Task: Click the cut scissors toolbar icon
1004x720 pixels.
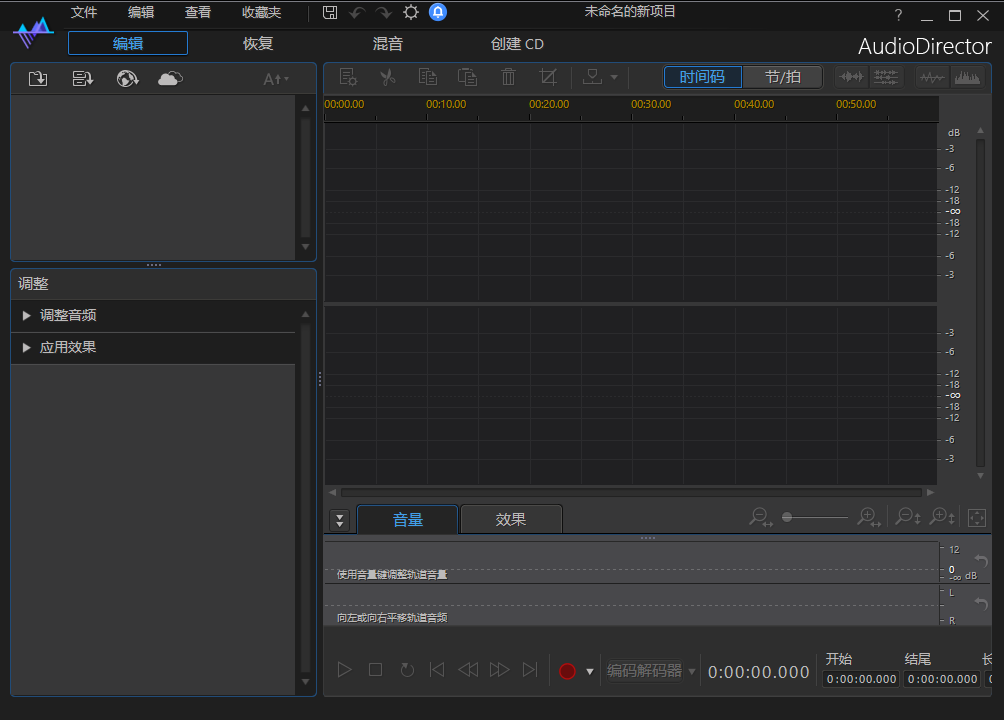Action: click(387, 78)
